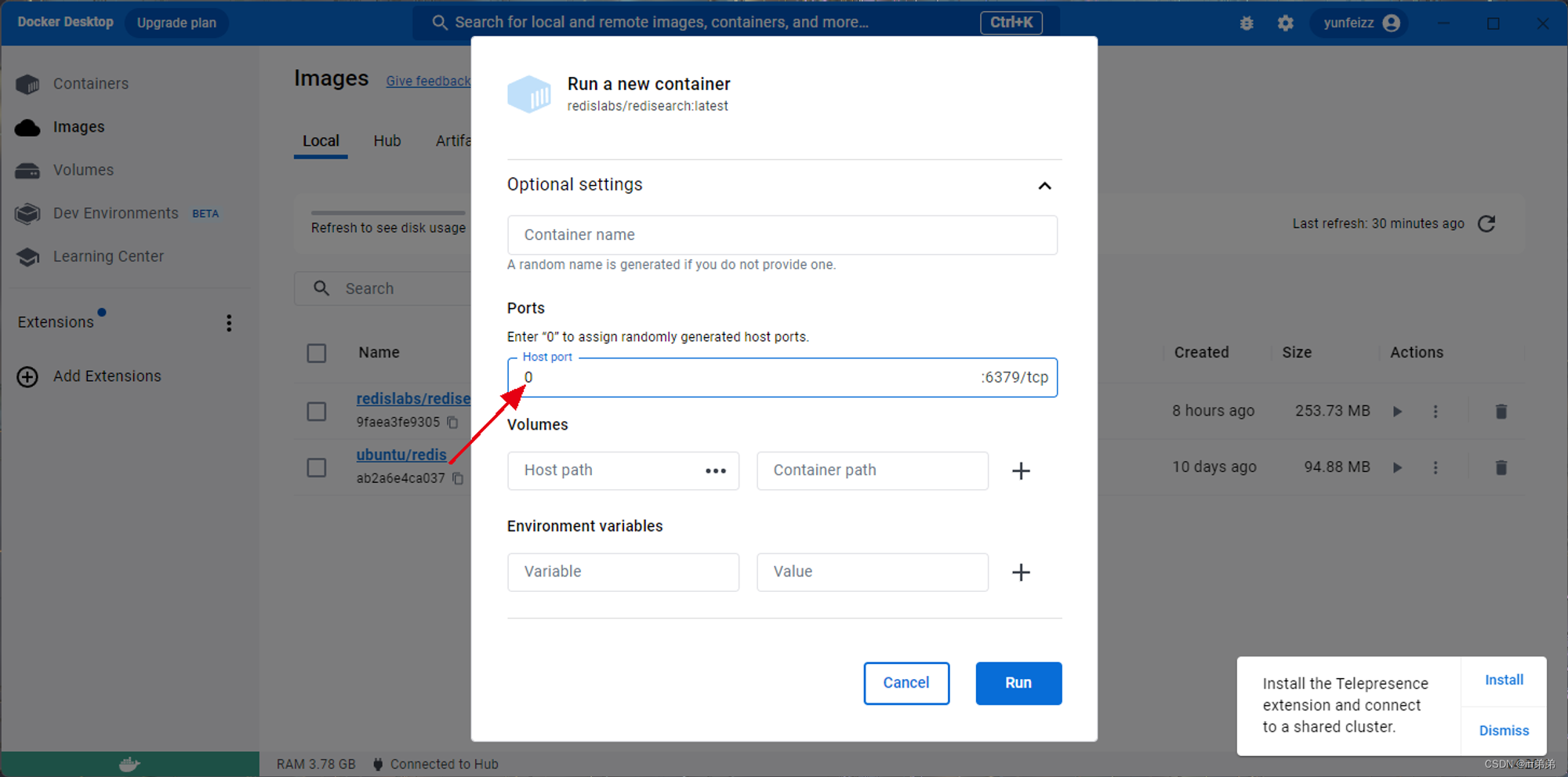Screen dimensions: 1568x777
Task: Click the RAM 3.78 GB status
Action: click(316, 764)
